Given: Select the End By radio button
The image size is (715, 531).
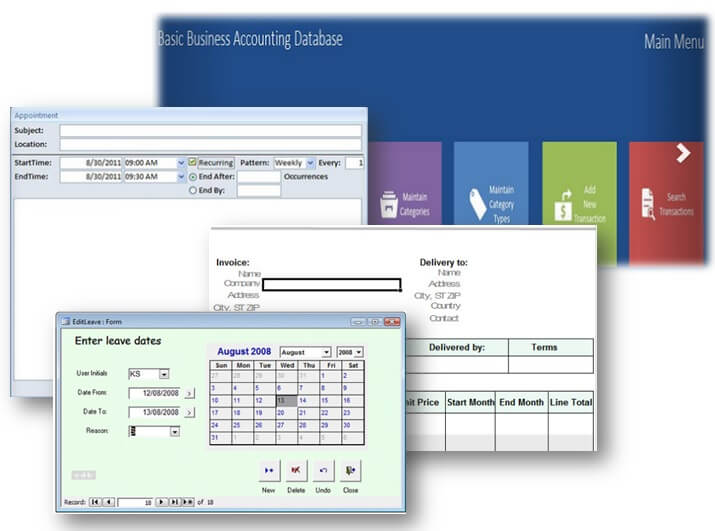Looking at the screenshot, I should tap(193, 190).
